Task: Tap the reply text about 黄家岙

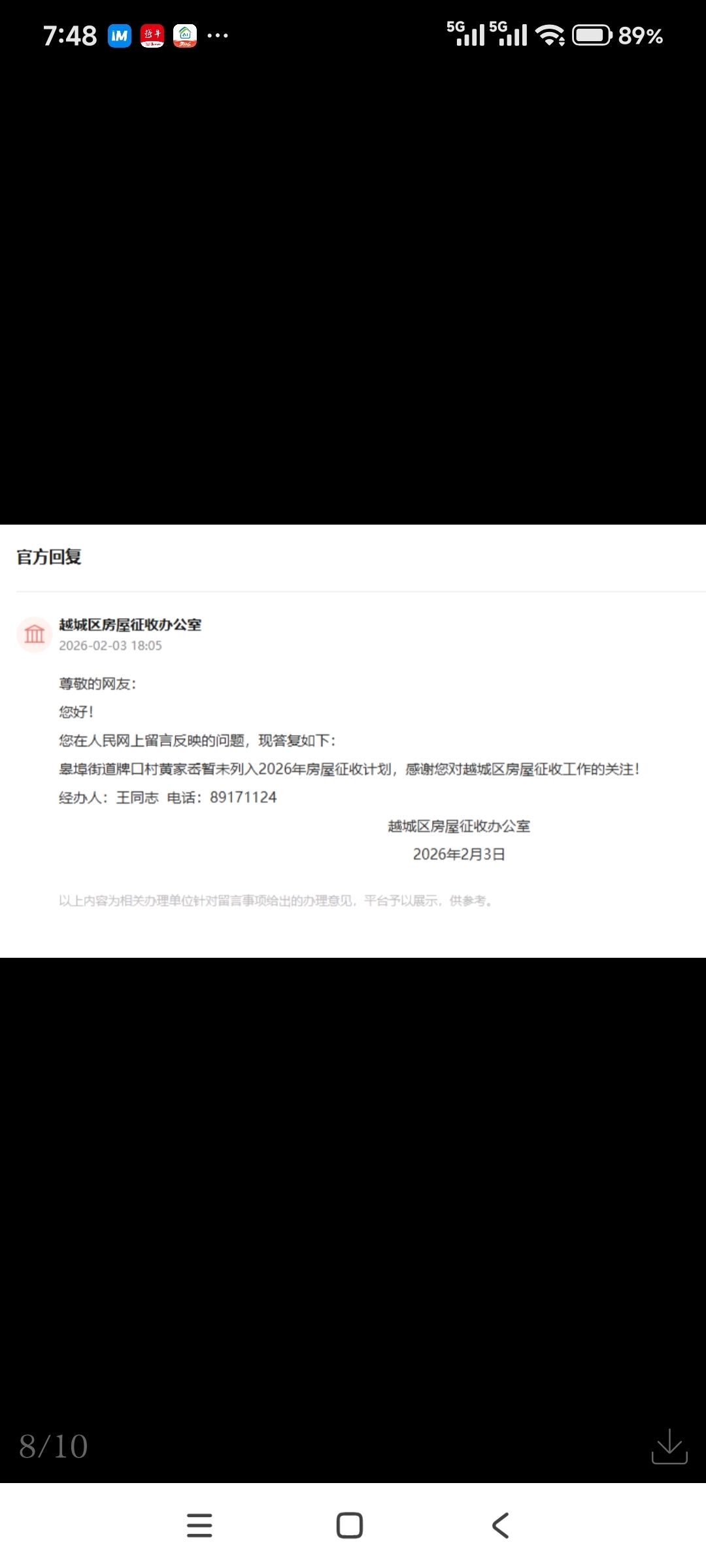Action: (350, 769)
